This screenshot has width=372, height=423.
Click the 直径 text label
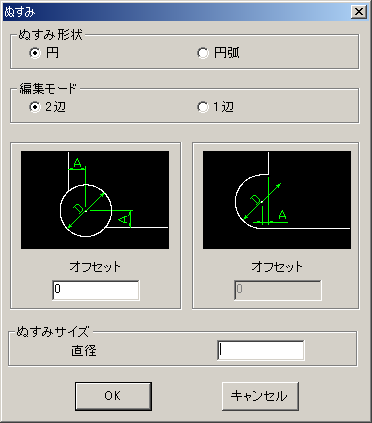tap(84, 351)
